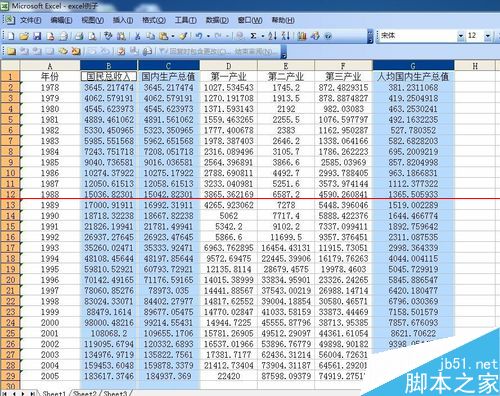Undo the last action

tap(199, 36)
